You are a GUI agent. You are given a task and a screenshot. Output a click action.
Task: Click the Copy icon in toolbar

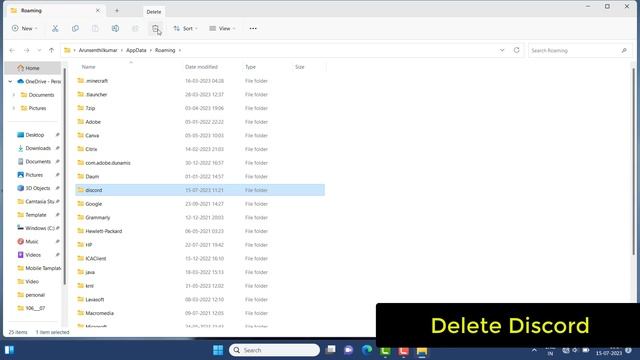(x=75, y=29)
